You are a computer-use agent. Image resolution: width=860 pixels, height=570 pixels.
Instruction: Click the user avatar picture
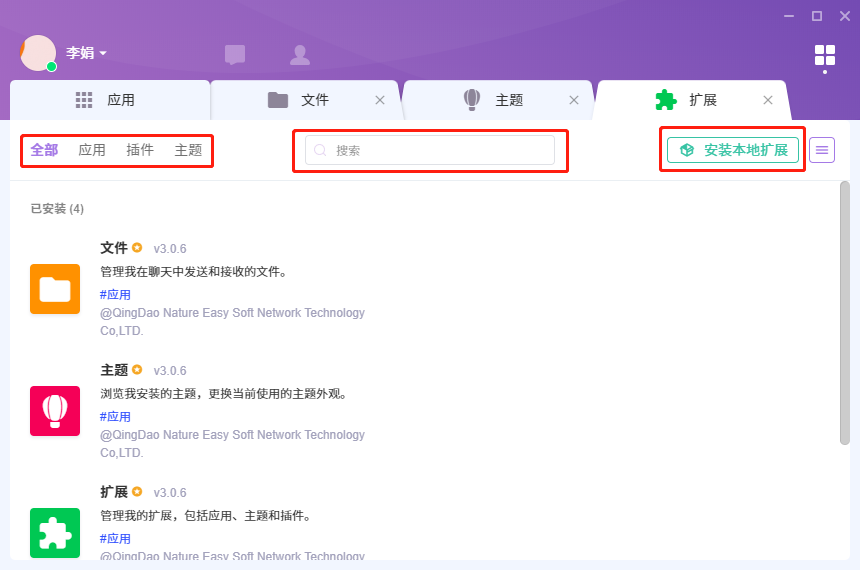pos(38,53)
